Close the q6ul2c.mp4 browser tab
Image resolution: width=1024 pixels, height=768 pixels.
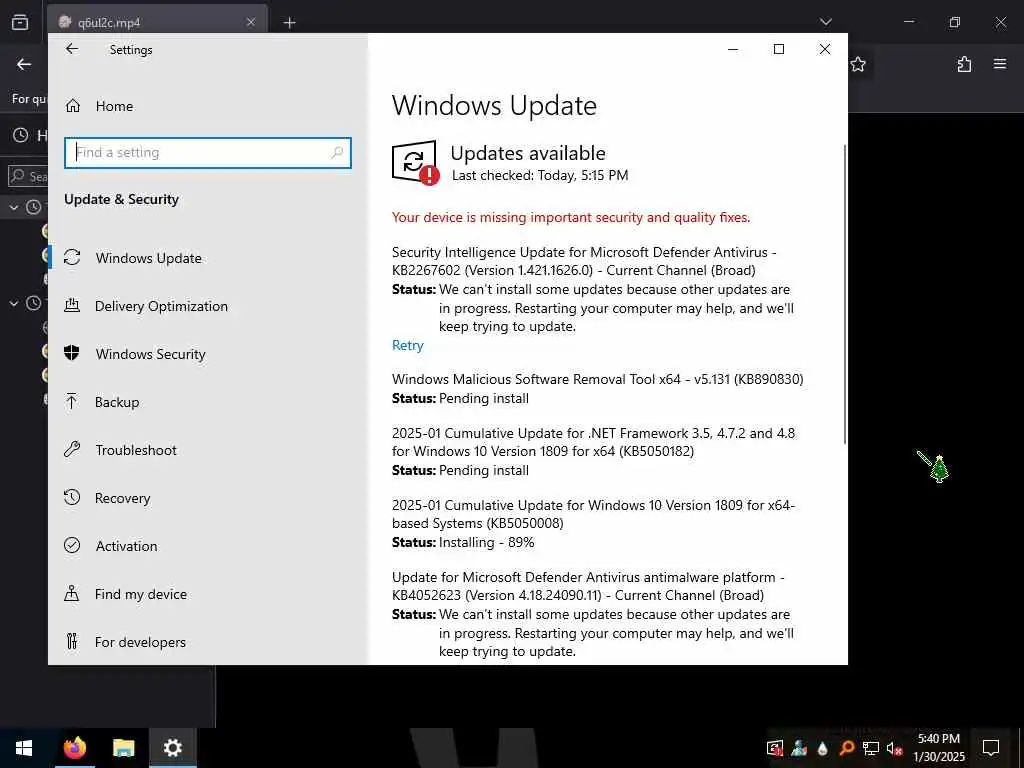[x=251, y=22]
